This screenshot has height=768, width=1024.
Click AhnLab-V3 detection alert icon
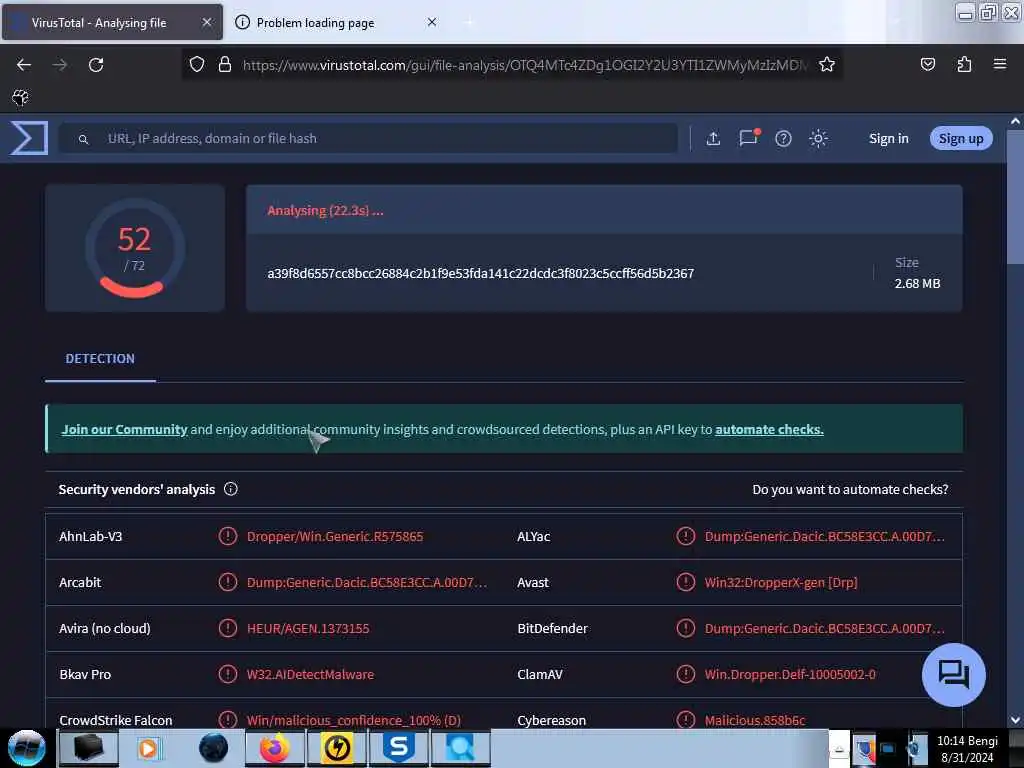[x=227, y=536]
